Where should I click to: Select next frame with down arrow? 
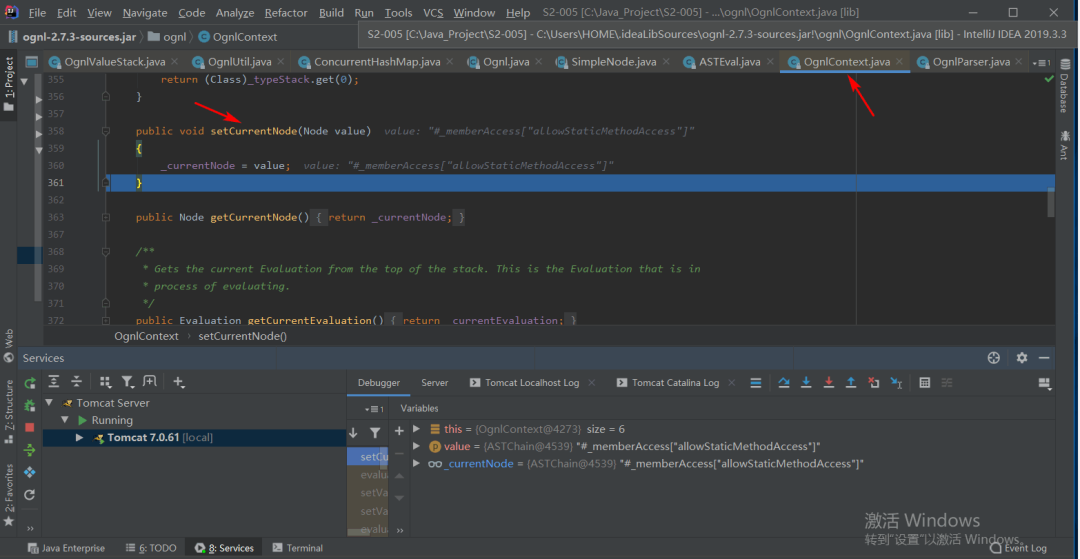coord(353,433)
